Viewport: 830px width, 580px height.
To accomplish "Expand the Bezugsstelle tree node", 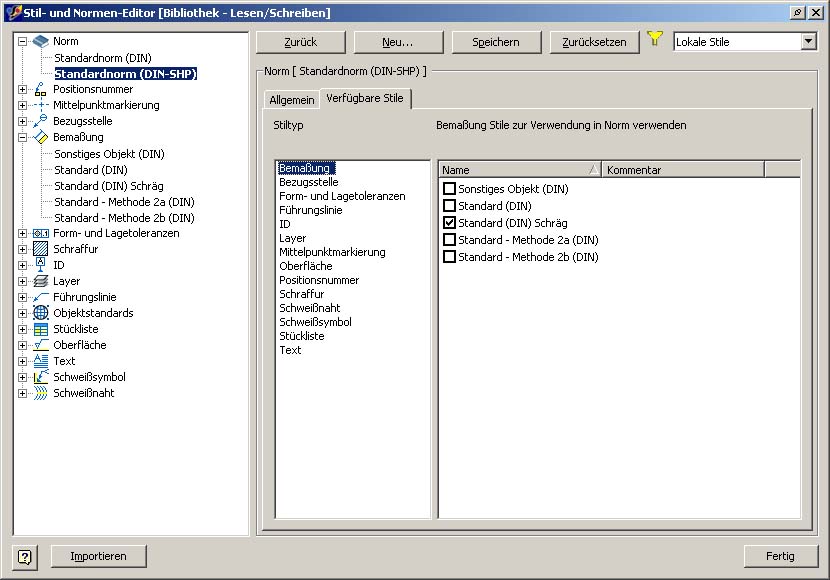I will [22, 121].
